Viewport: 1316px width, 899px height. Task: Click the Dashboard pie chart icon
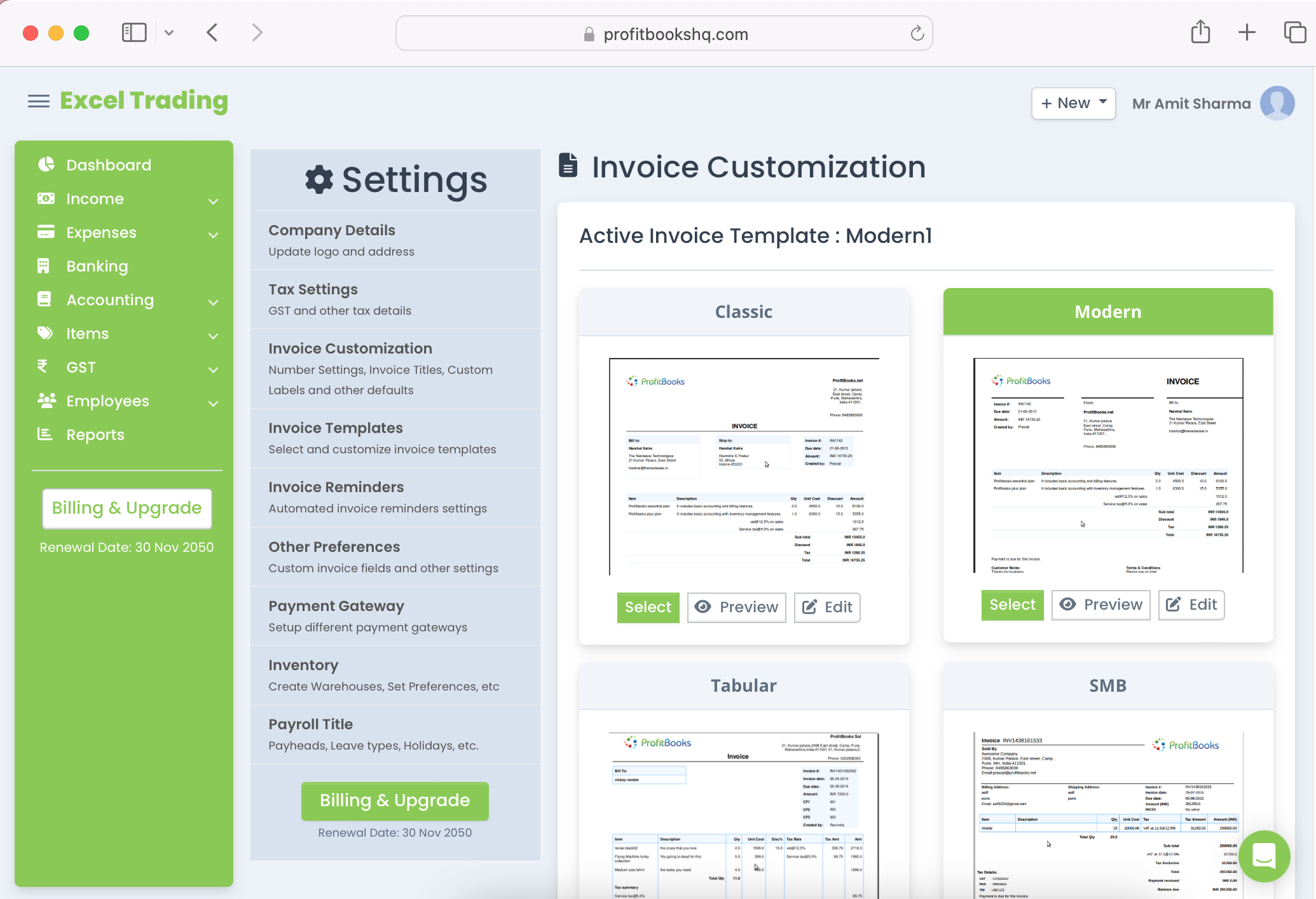[46, 165]
